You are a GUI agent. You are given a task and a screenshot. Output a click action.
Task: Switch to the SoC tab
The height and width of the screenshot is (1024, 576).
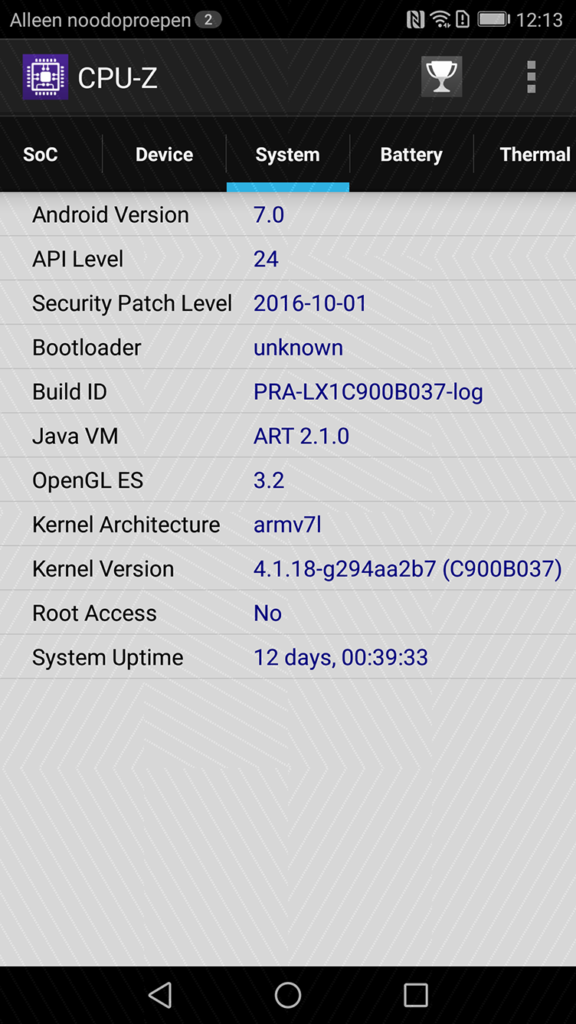(40, 155)
